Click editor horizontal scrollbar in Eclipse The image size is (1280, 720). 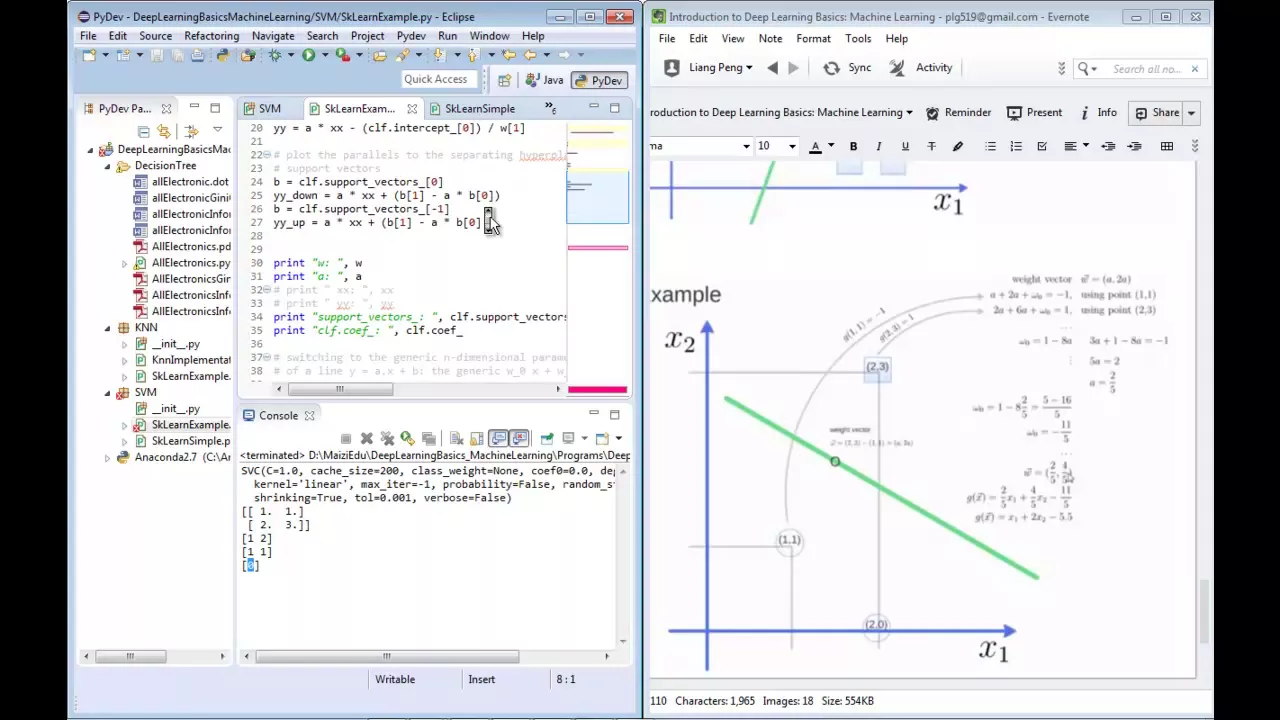[x=338, y=389]
